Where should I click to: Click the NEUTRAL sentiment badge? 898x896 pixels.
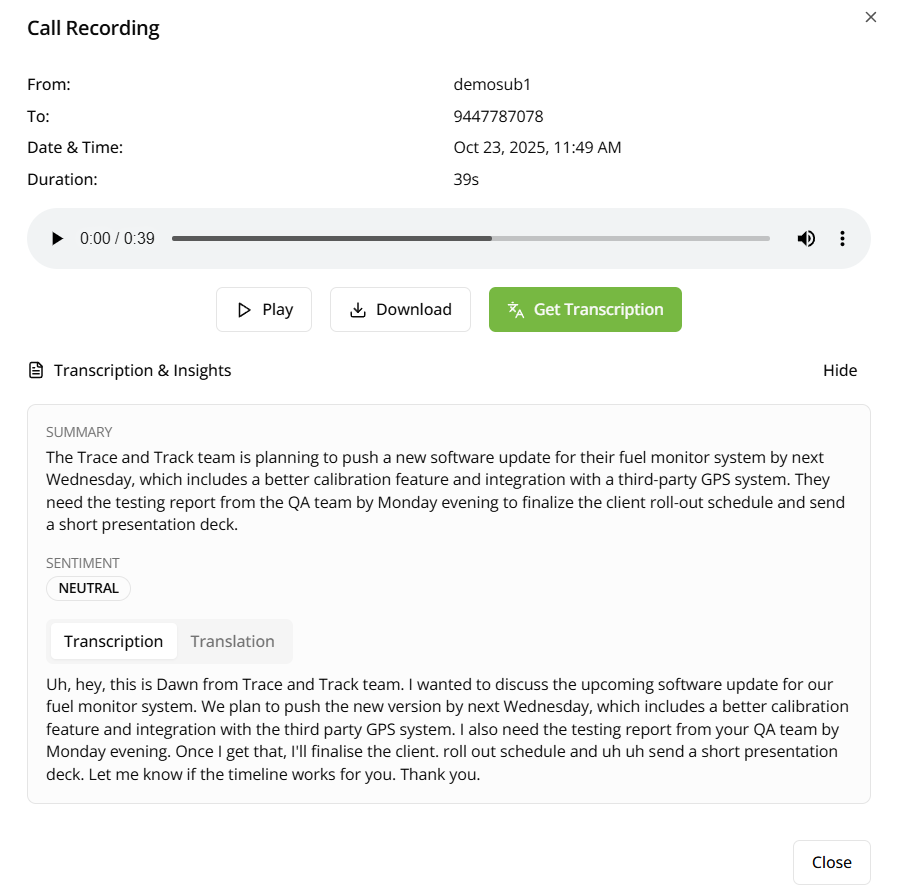[x=89, y=588]
